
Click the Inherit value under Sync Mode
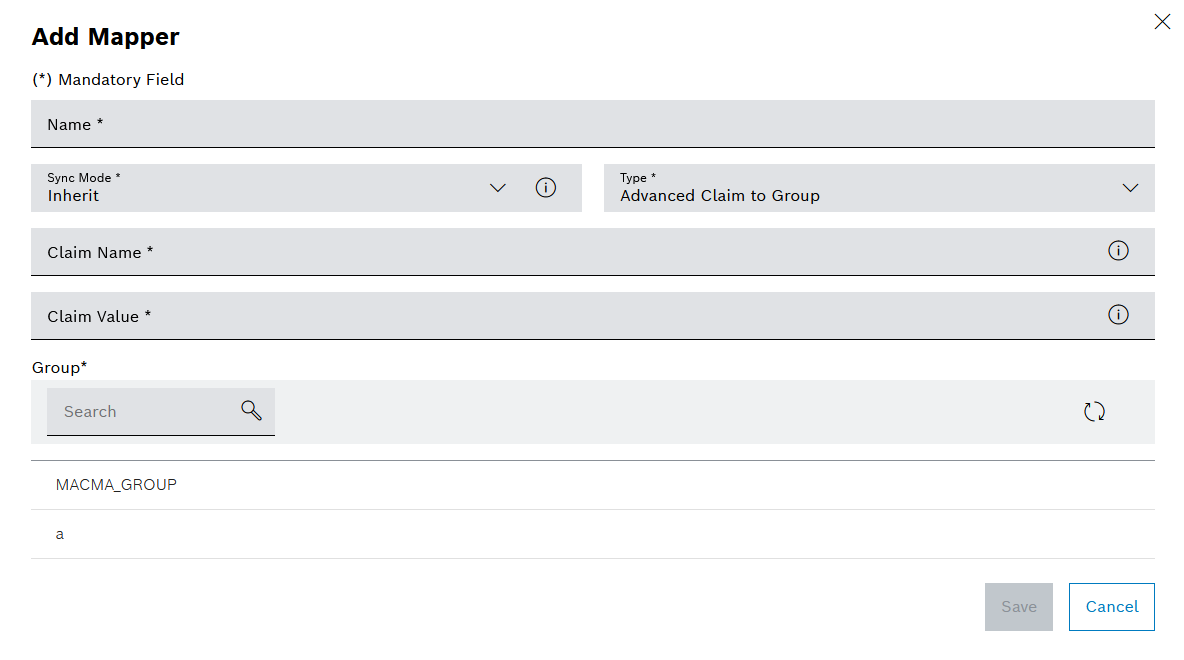click(x=74, y=195)
